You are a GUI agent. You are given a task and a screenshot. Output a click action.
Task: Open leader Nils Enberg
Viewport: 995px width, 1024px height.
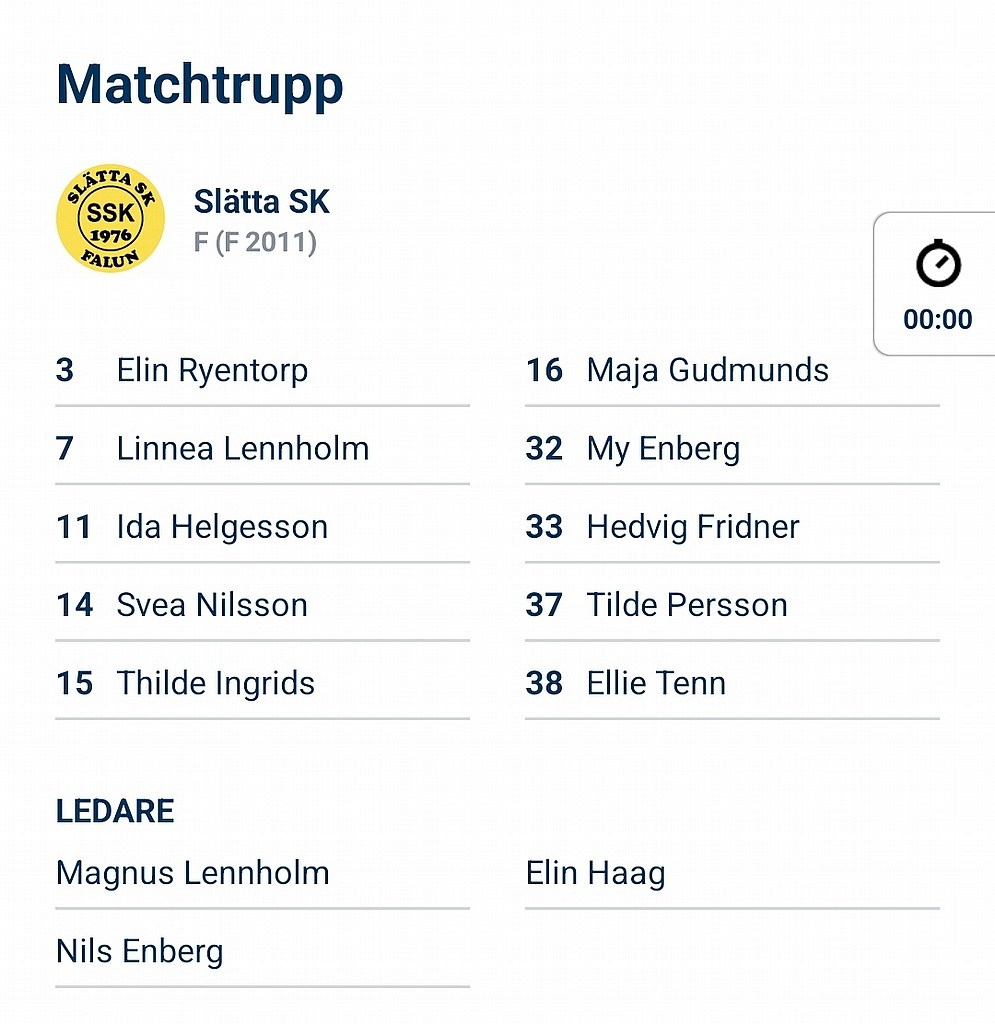pos(262,952)
